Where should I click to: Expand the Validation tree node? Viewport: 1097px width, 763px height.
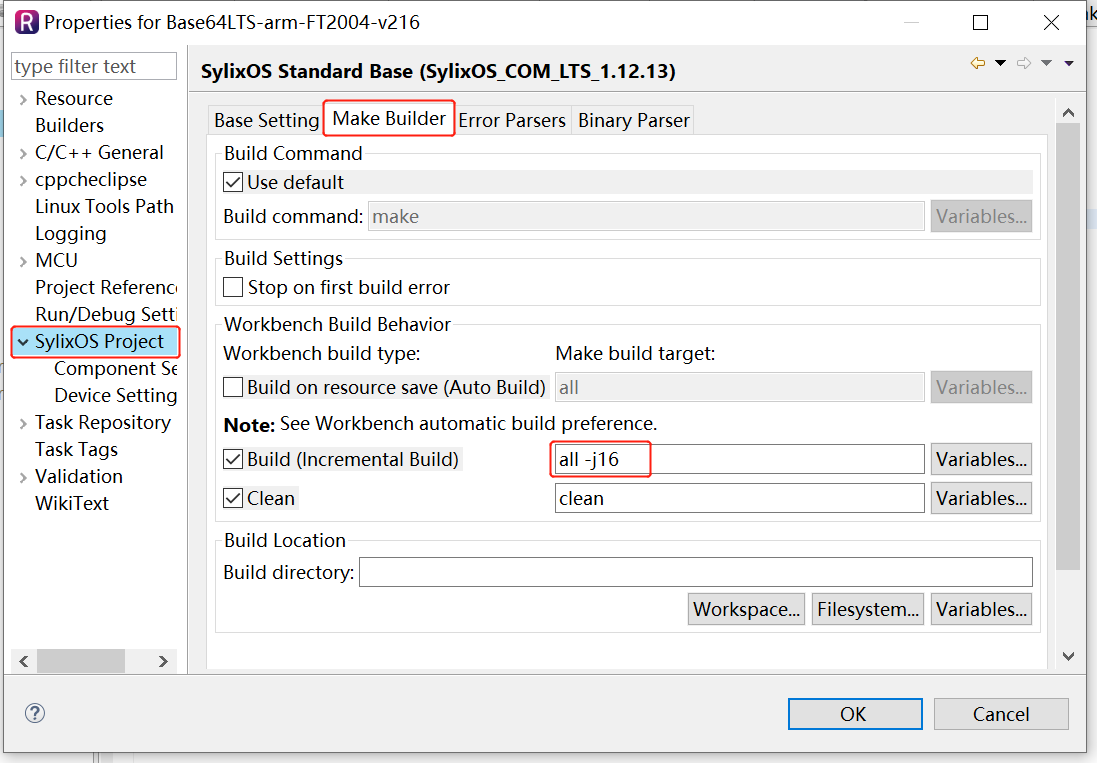(x=23, y=477)
